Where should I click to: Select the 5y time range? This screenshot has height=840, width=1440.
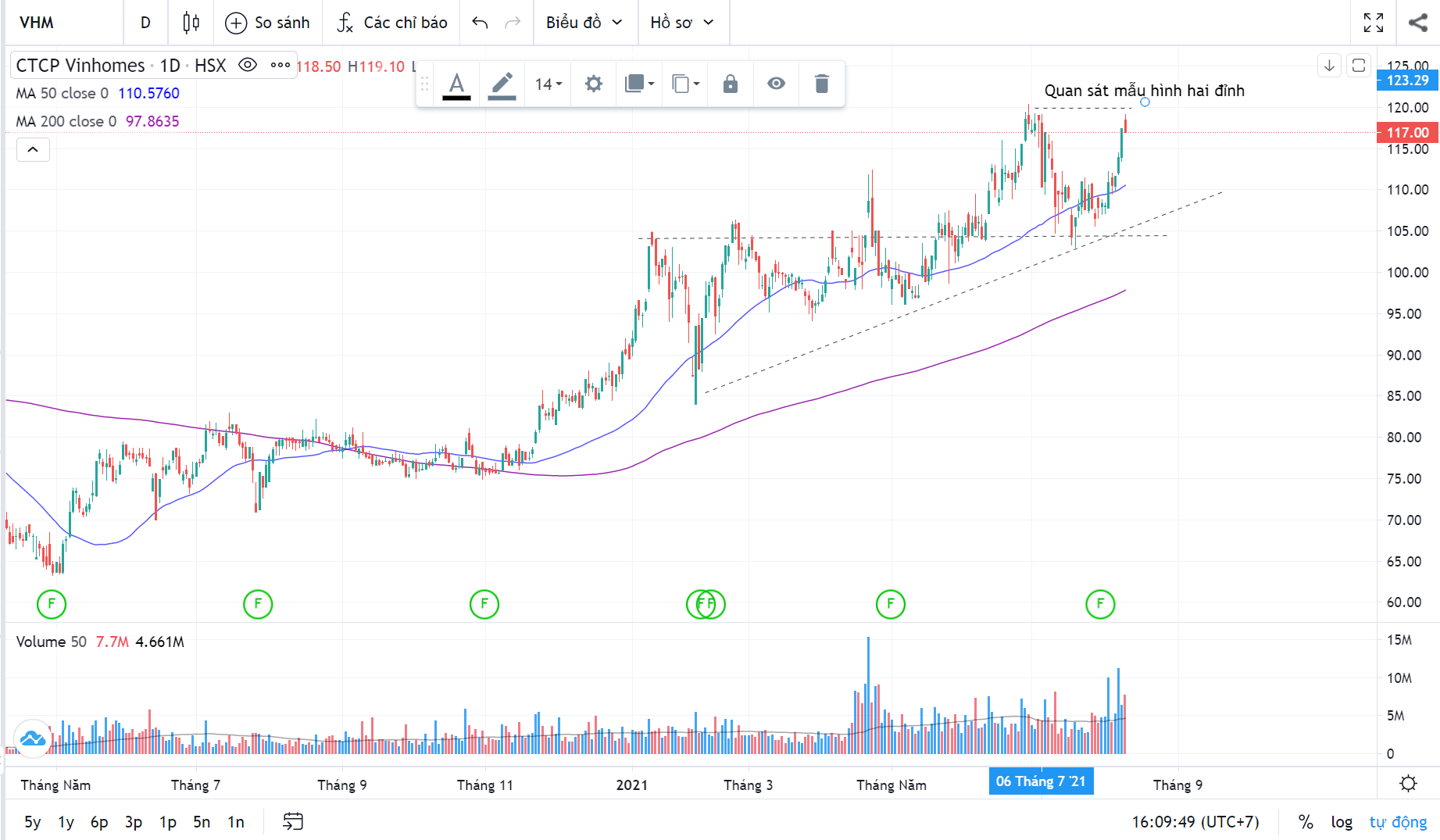coord(32,822)
